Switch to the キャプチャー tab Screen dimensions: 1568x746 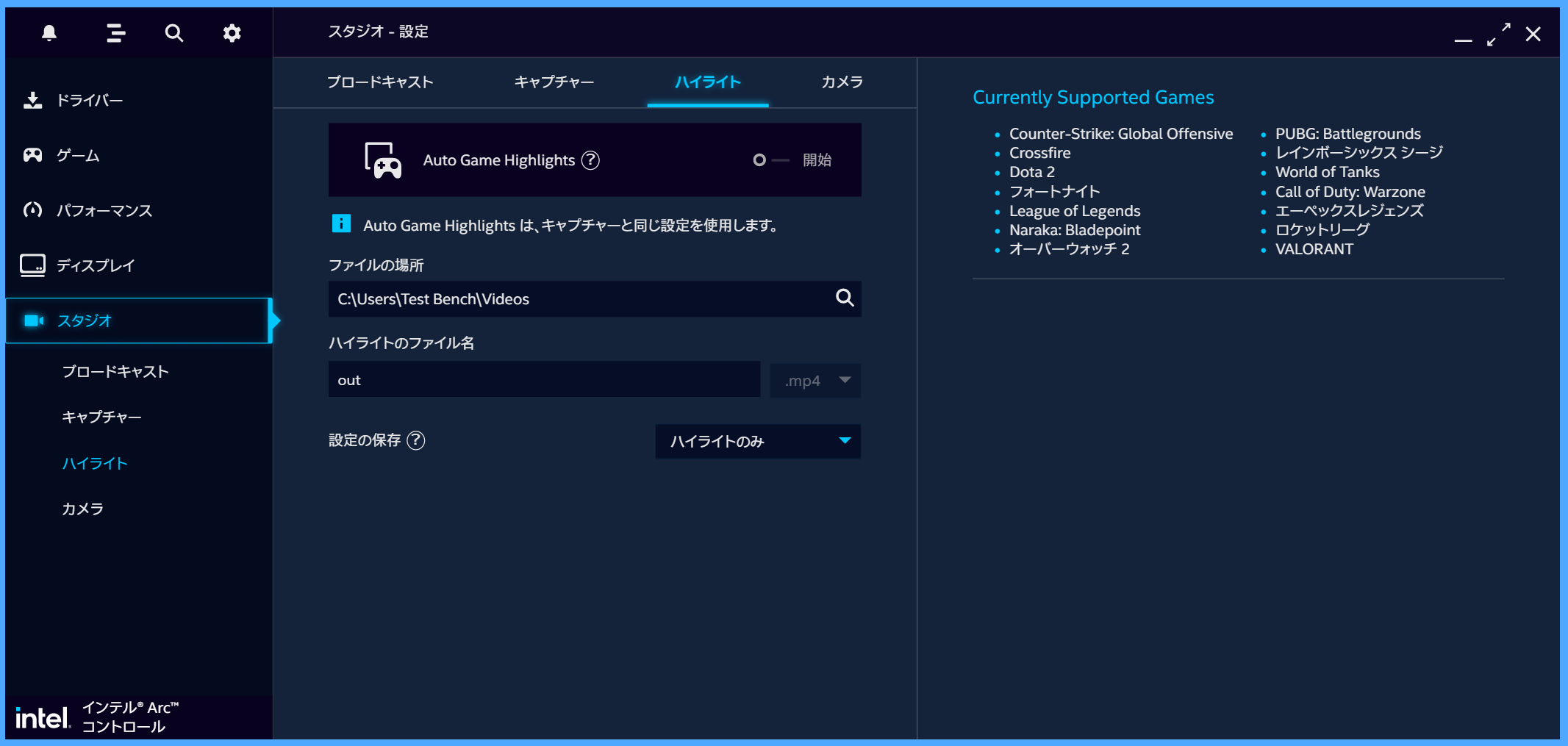(x=554, y=82)
